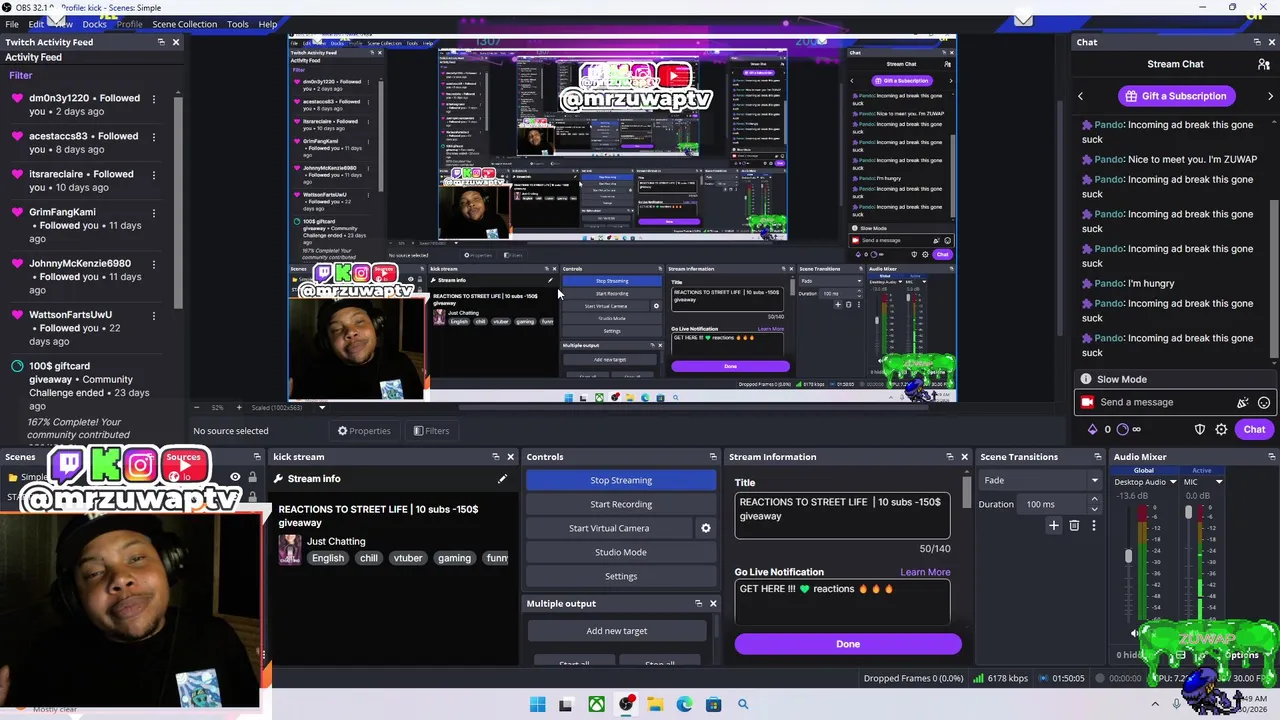Click the purple Done button
The image size is (1280, 720).
[x=848, y=644]
